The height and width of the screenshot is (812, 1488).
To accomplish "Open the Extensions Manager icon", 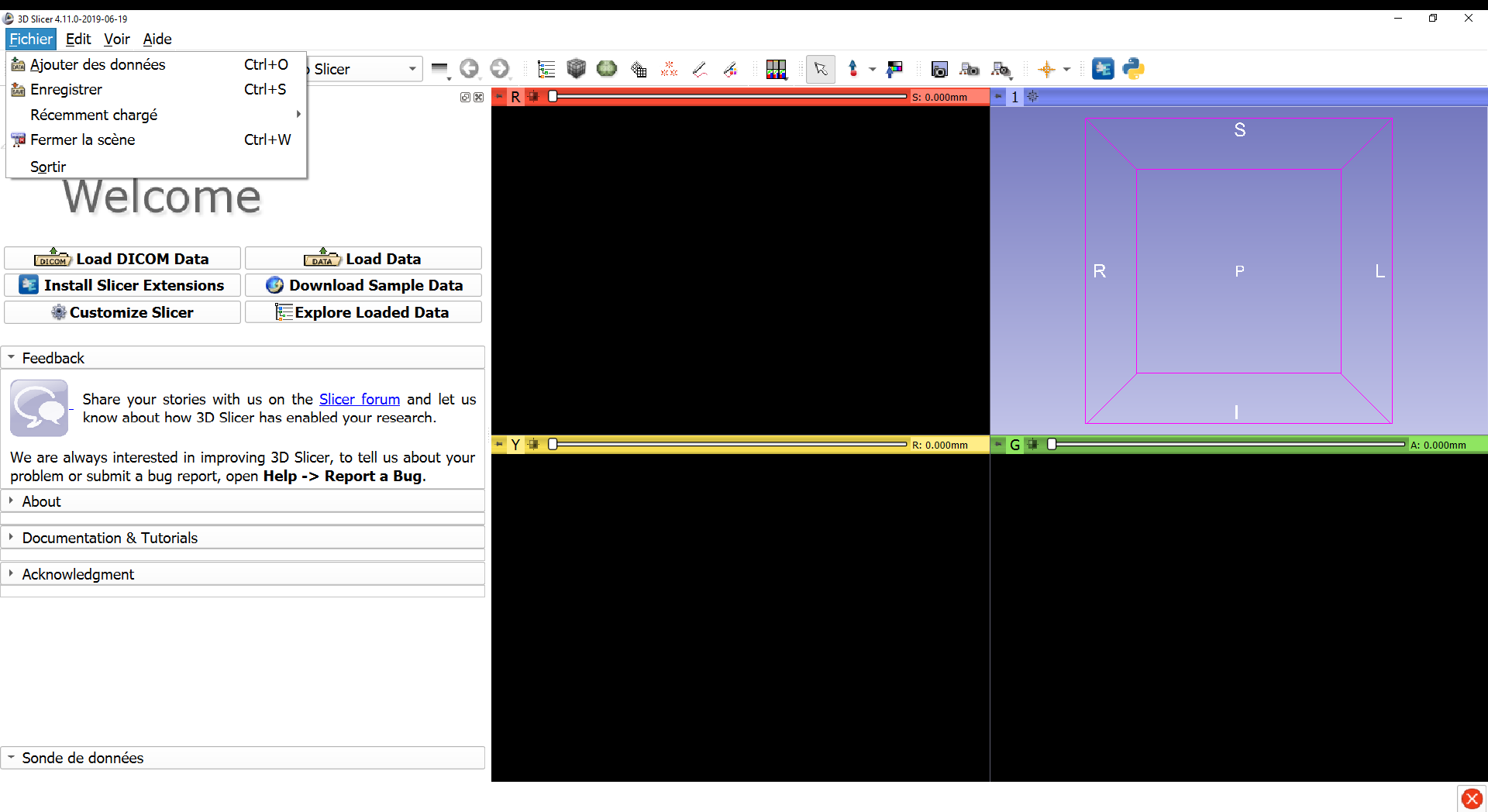I will pyautogui.click(x=1102, y=69).
